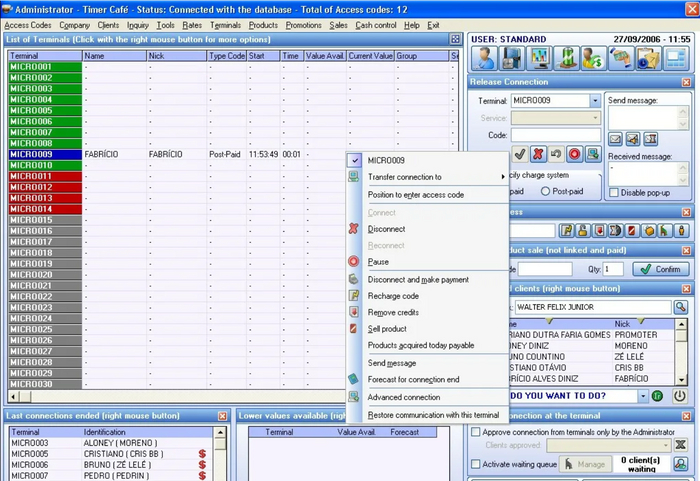
Task: Click the advanced connection monitor icon beside pause
Action: (593, 155)
